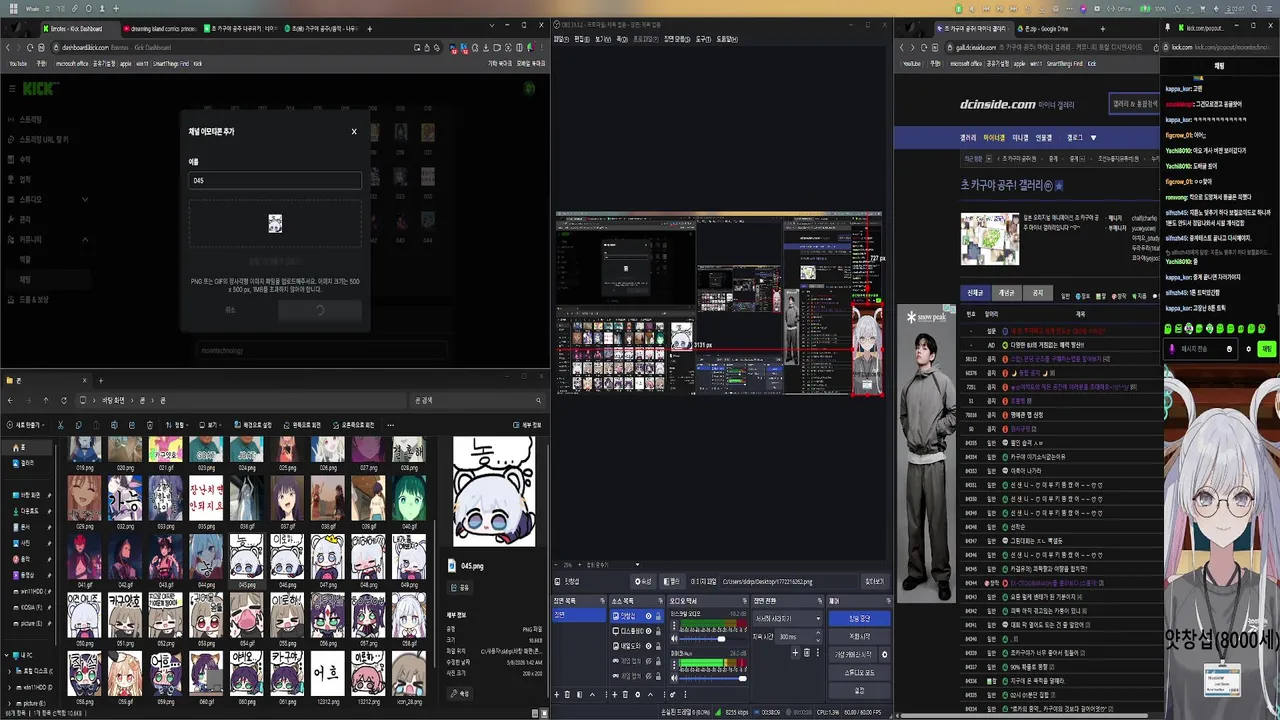The width and height of the screenshot is (1280, 720).
Task: Select the 045.png file thumbnail
Action: 246,557
